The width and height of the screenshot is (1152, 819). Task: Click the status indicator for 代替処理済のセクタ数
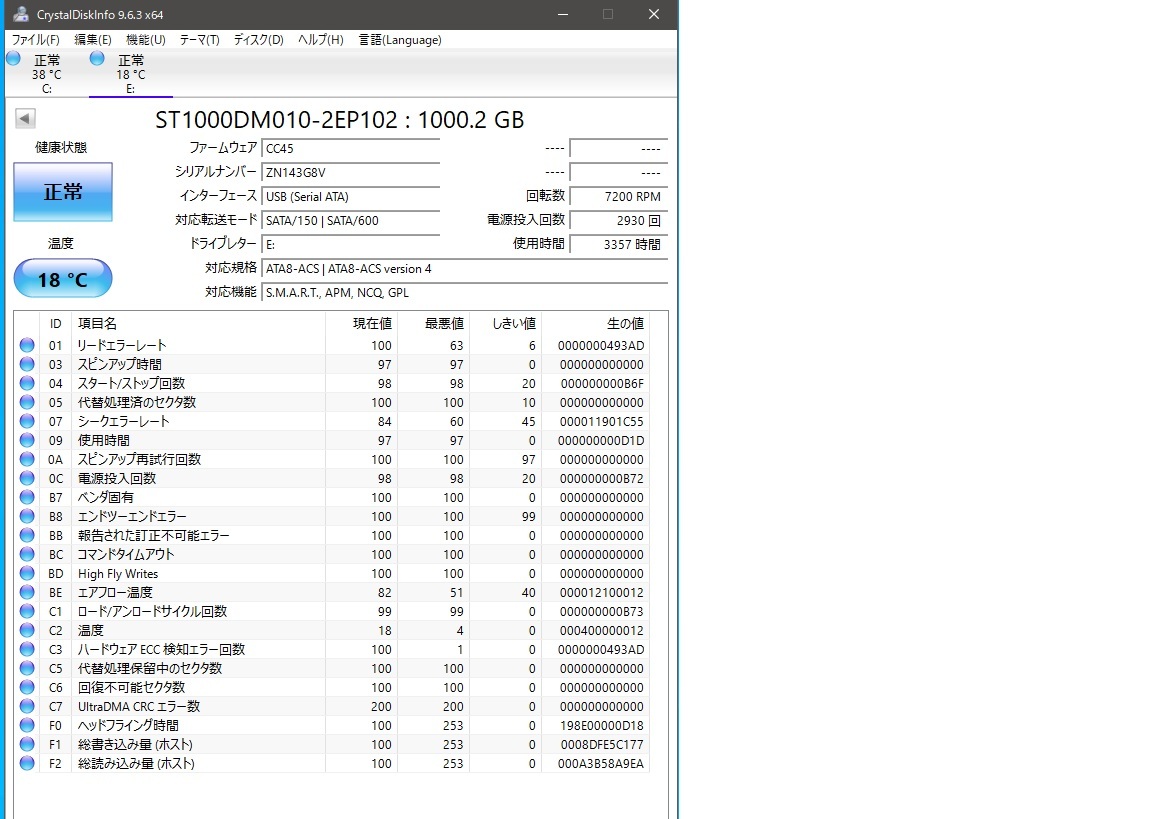pos(25,402)
